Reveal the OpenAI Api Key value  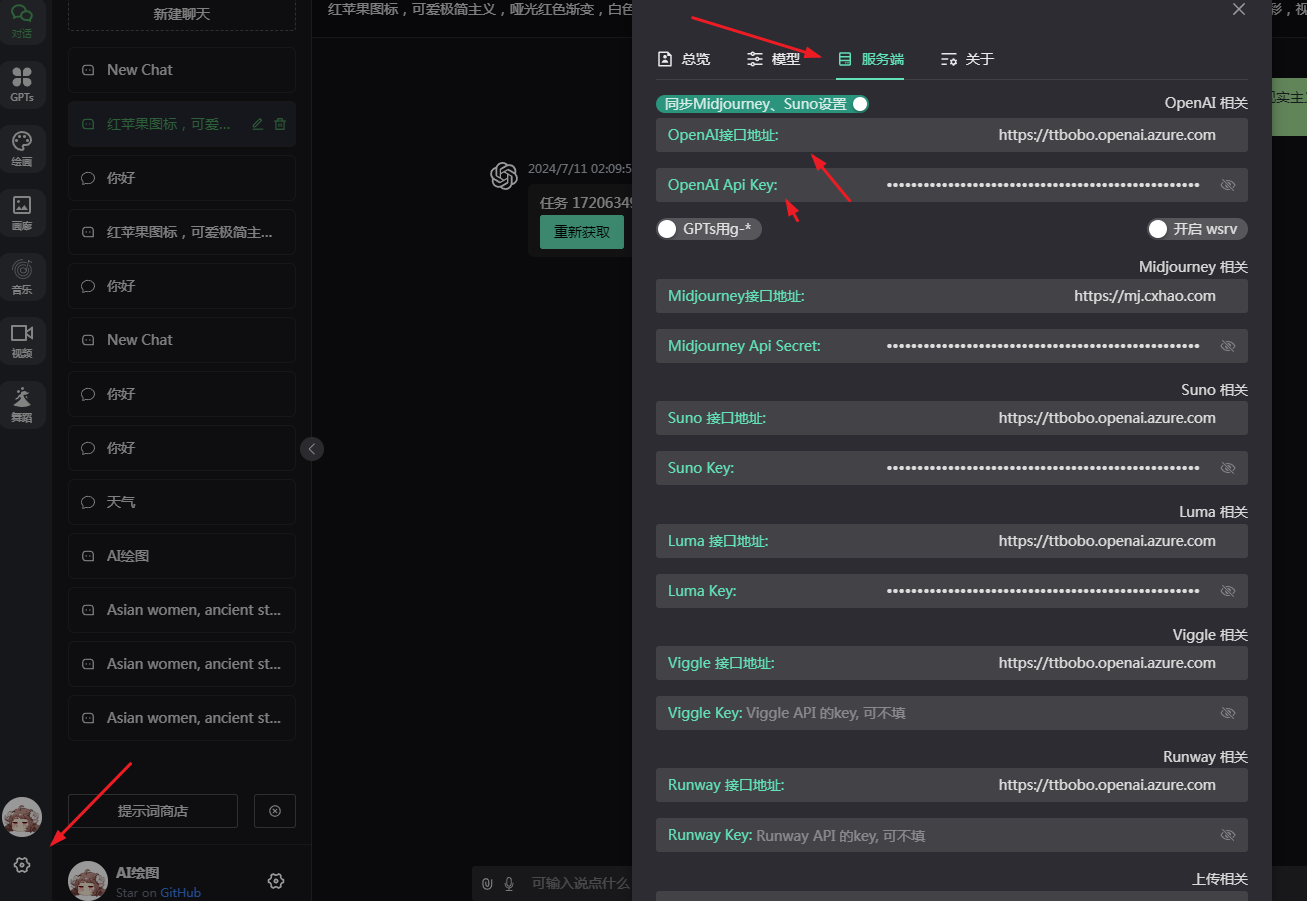coord(1228,185)
